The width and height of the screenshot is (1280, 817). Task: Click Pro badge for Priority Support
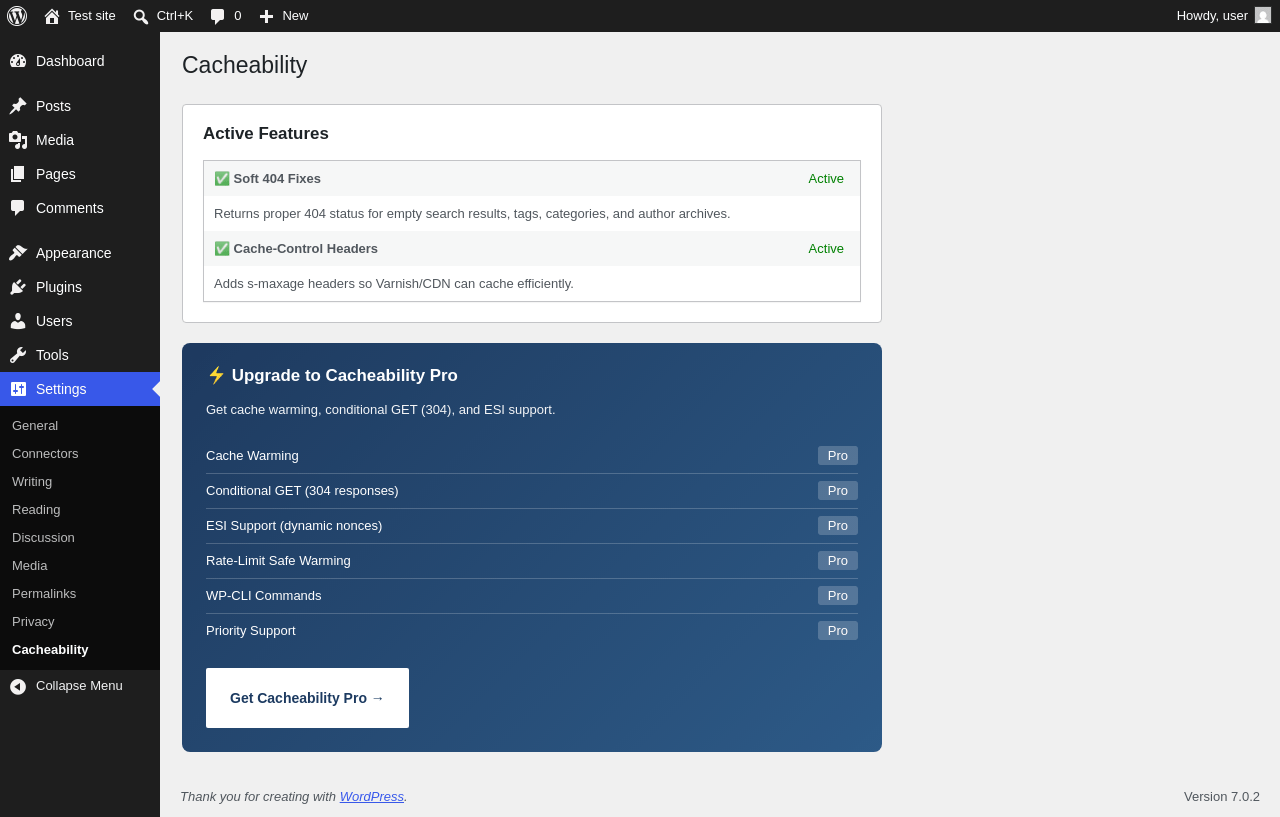point(838,631)
